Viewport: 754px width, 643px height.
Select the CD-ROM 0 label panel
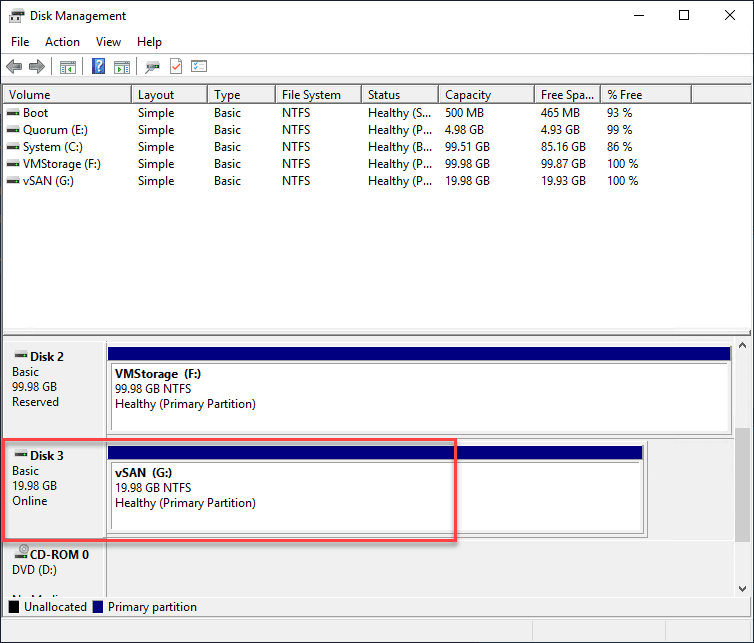pos(55,569)
